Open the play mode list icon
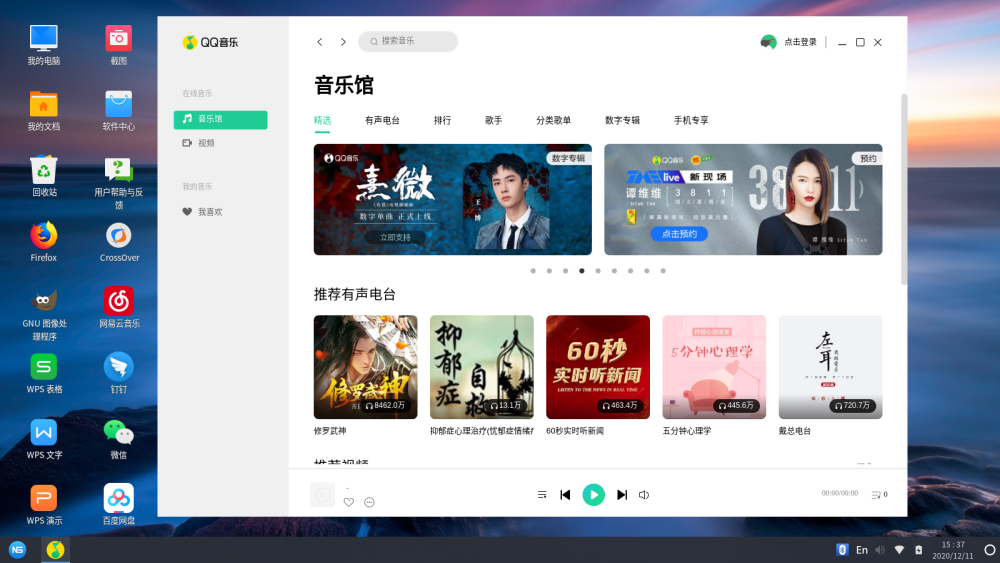1000x563 pixels. pyautogui.click(x=542, y=495)
